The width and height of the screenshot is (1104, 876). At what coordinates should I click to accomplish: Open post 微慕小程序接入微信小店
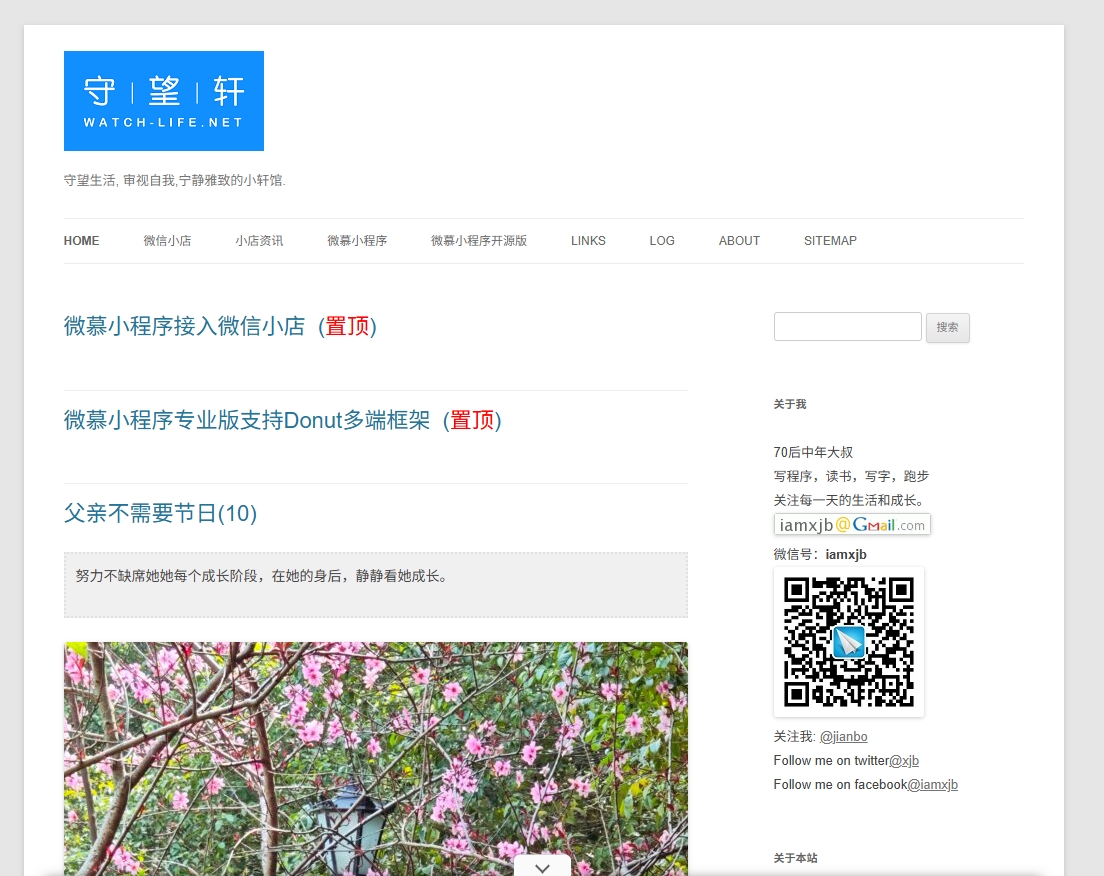[x=220, y=326]
